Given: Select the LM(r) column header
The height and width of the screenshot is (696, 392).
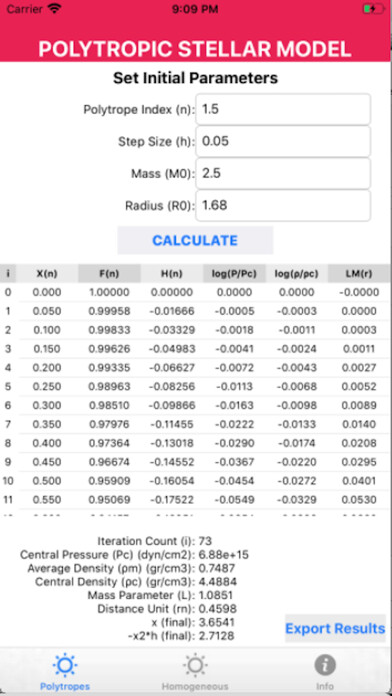Looking at the screenshot, I should pos(359,274).
